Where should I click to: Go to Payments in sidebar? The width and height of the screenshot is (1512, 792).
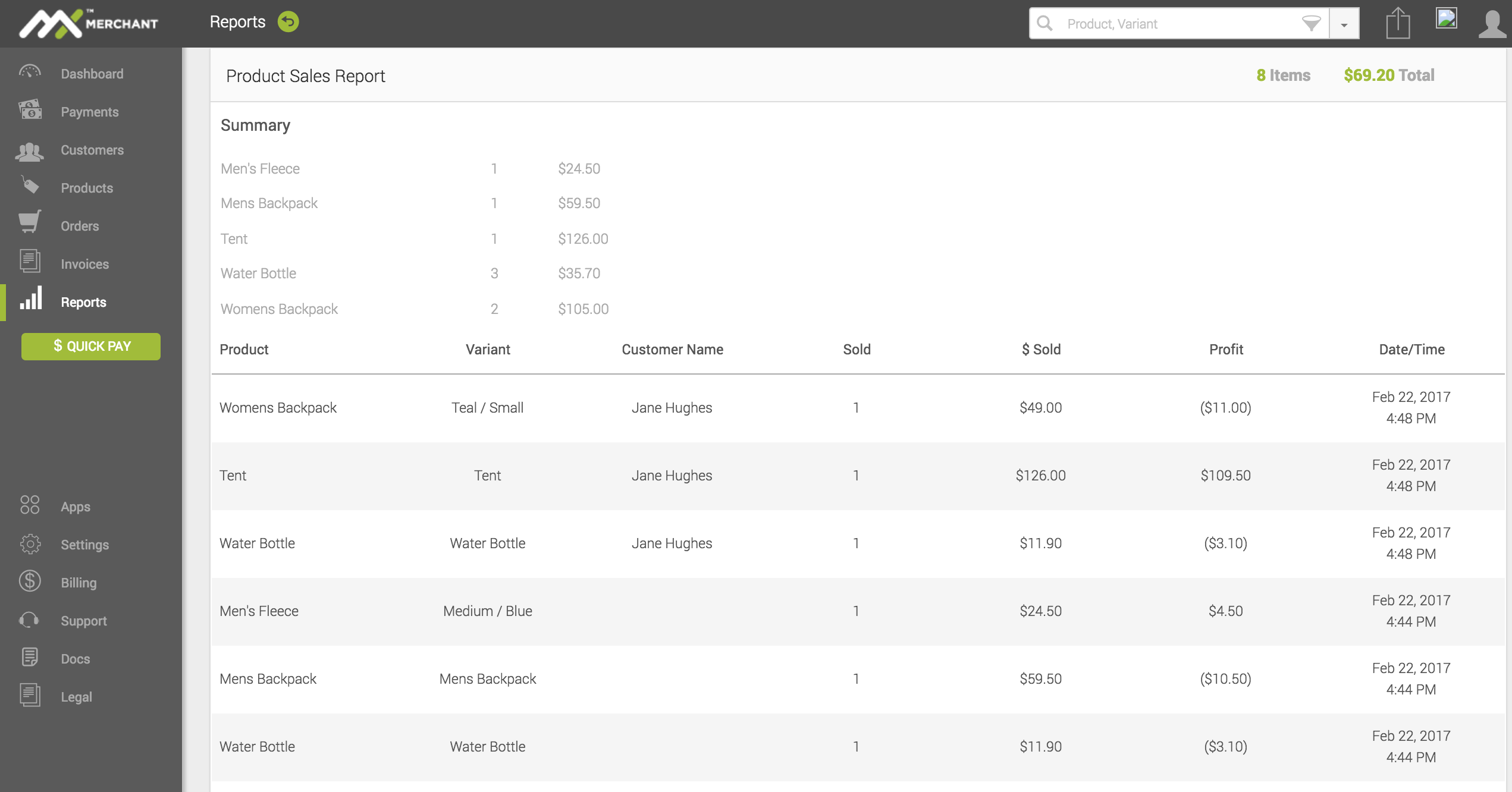tap(89, 112)
